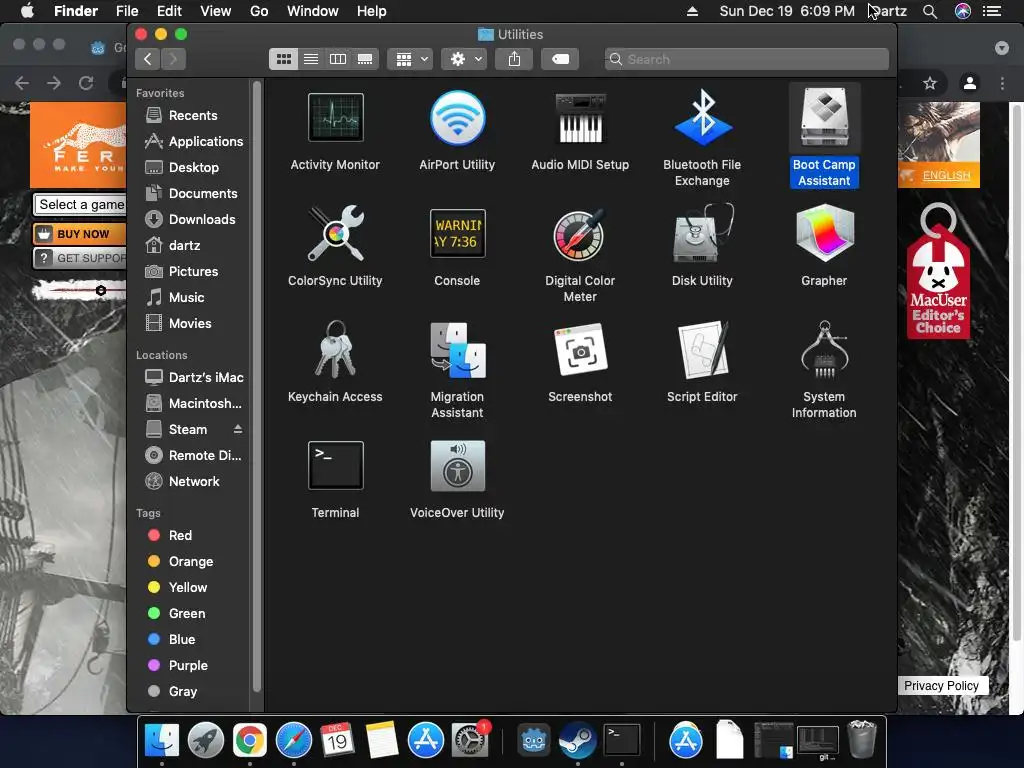Open Activity Monitor app icon

pos(335,118)
